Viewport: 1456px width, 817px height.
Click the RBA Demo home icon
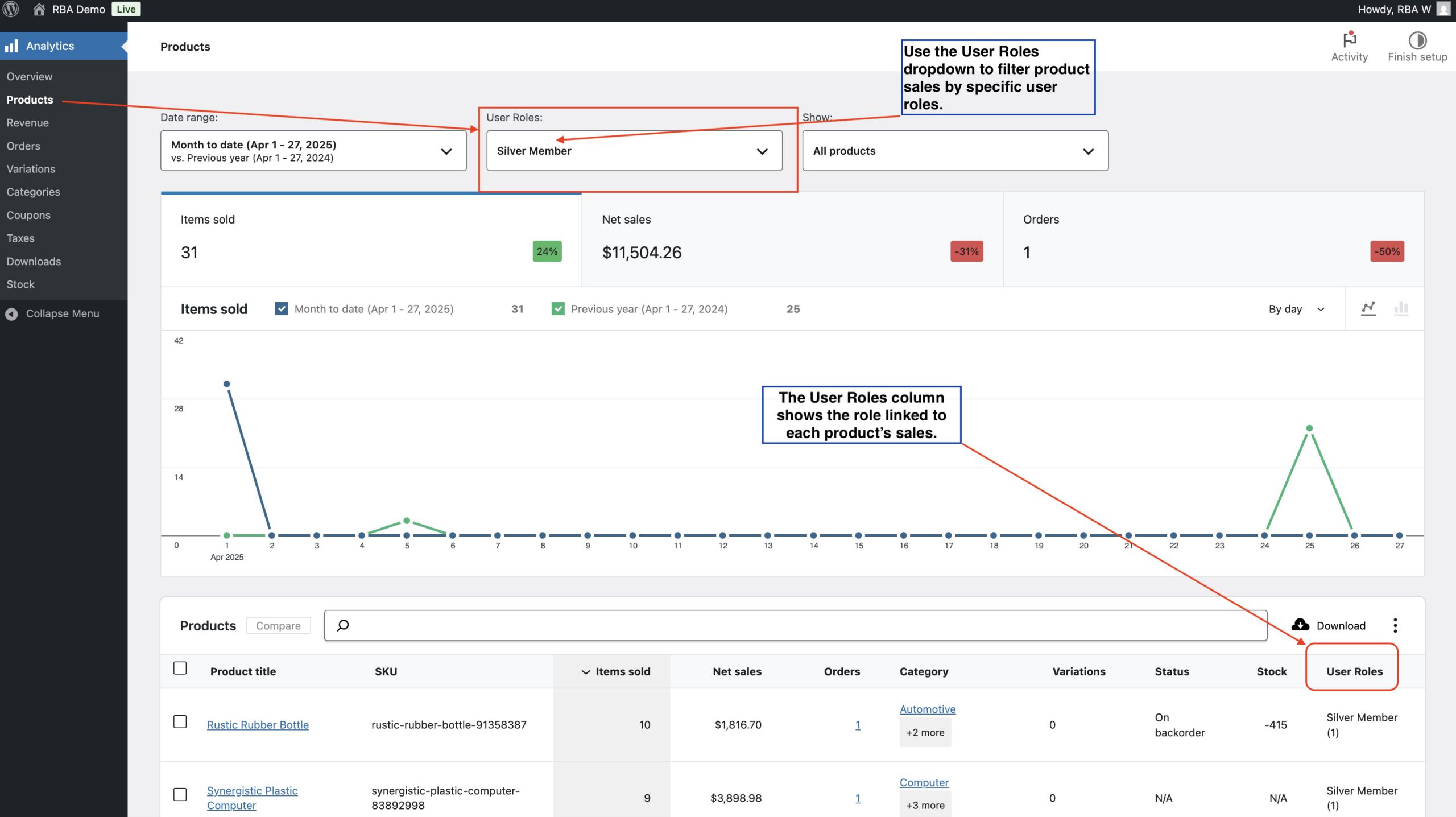click(39, 9)
